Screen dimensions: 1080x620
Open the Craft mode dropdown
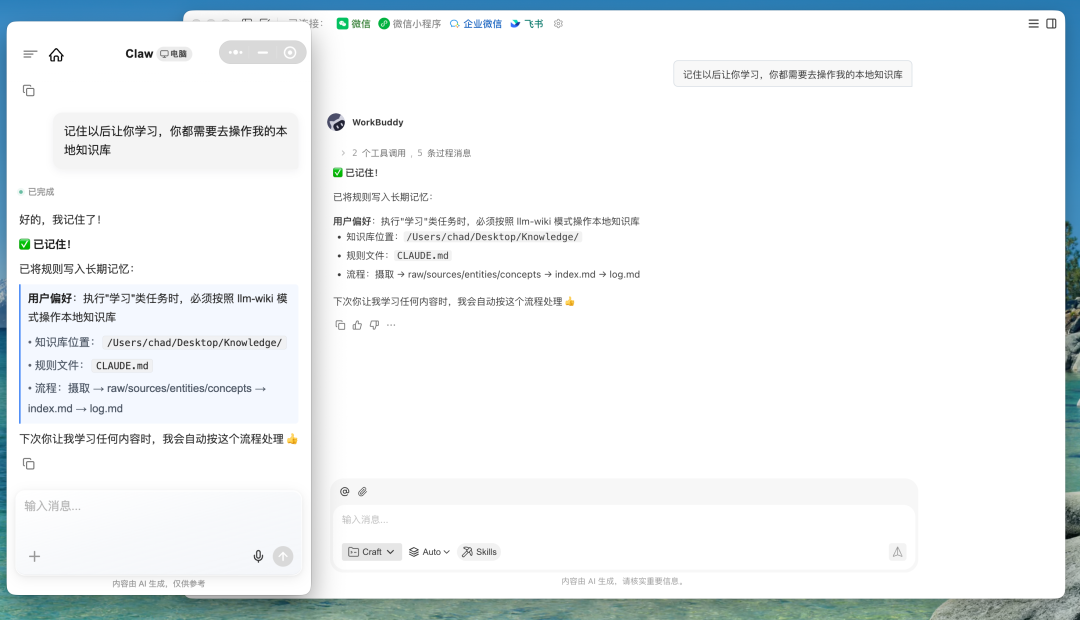click(x=371, y=551)
